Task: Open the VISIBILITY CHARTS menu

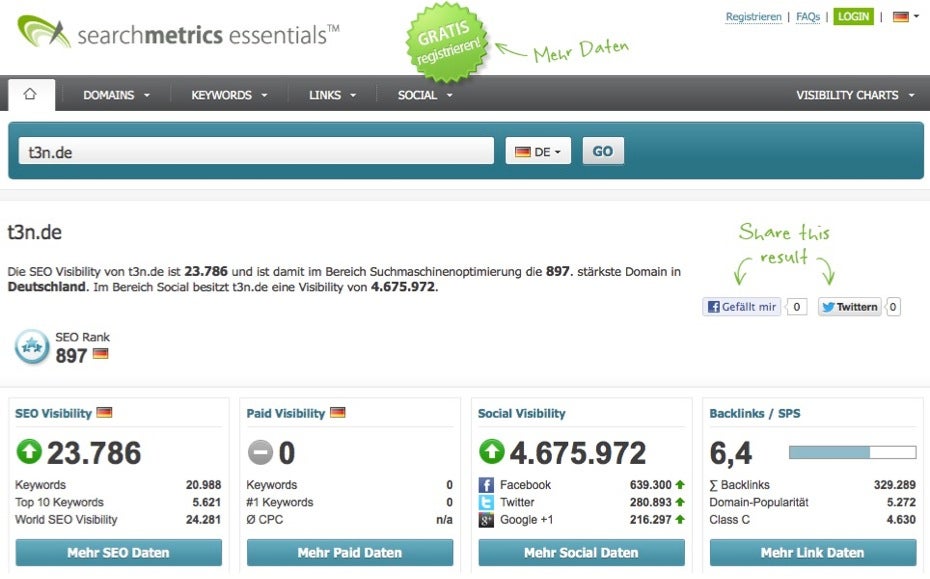Action: (x=855, y=95)
